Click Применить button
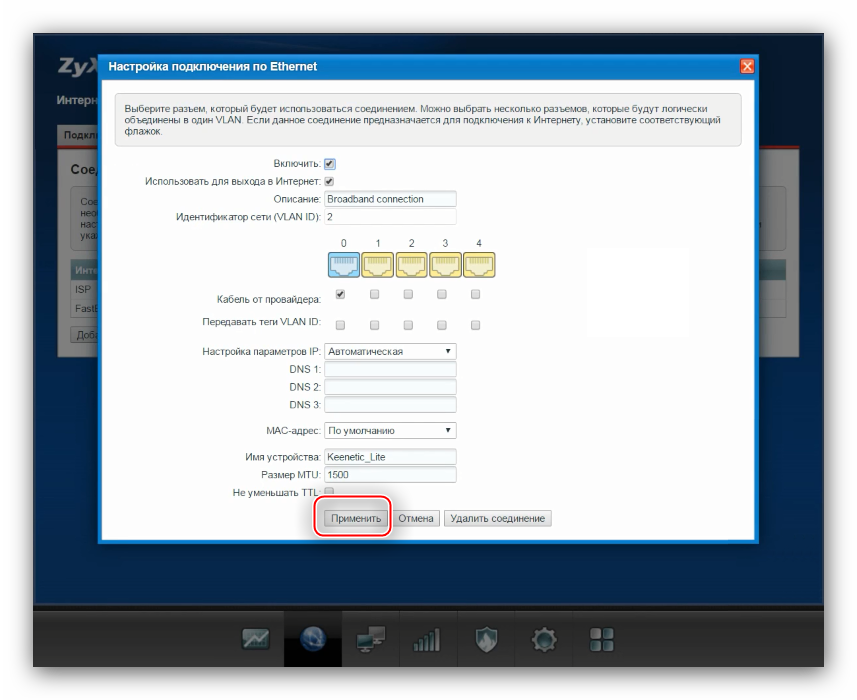 click(x=356, y=519)
